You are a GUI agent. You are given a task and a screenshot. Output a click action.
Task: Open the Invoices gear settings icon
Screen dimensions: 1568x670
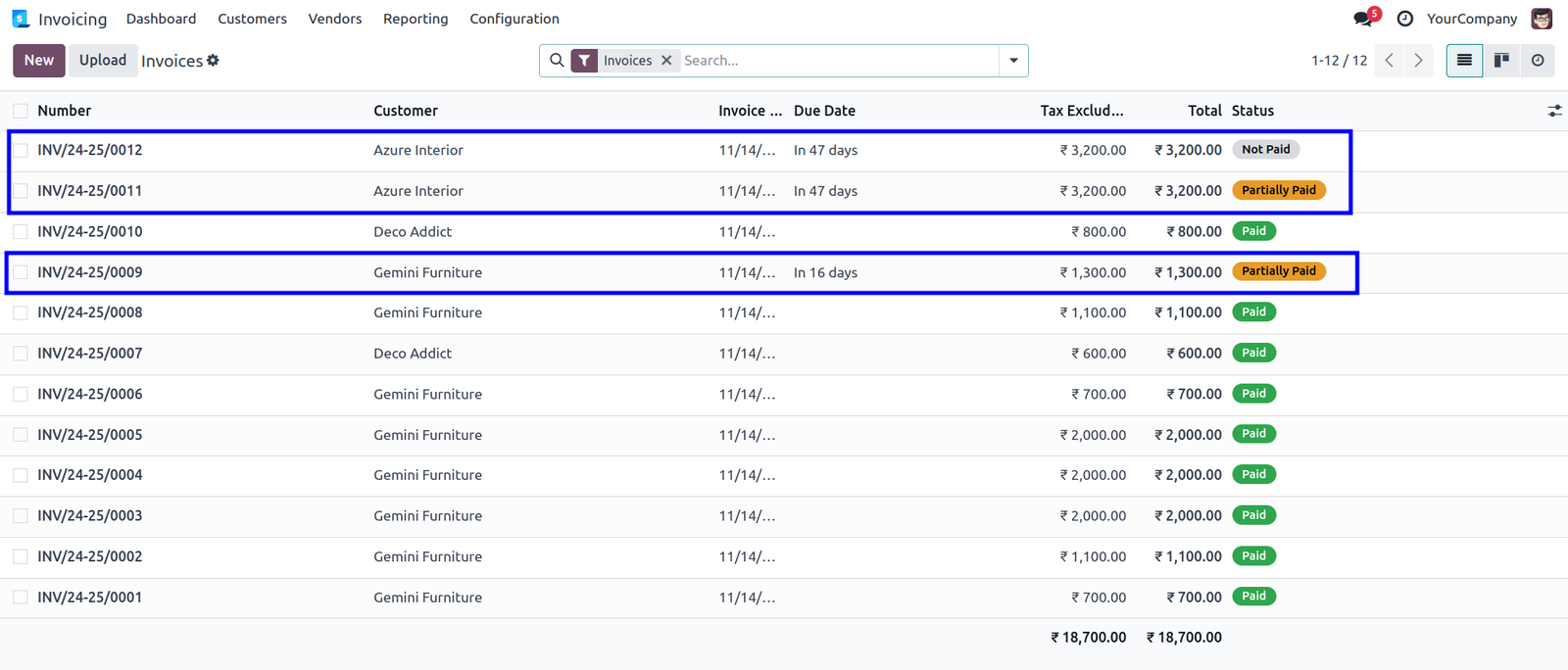213,61
